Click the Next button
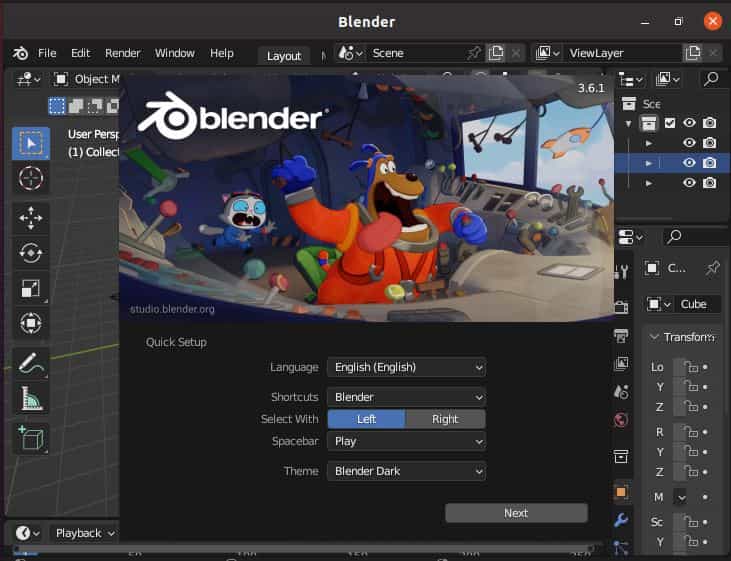Viewport: 731px width, 561px height. (517, 513)
